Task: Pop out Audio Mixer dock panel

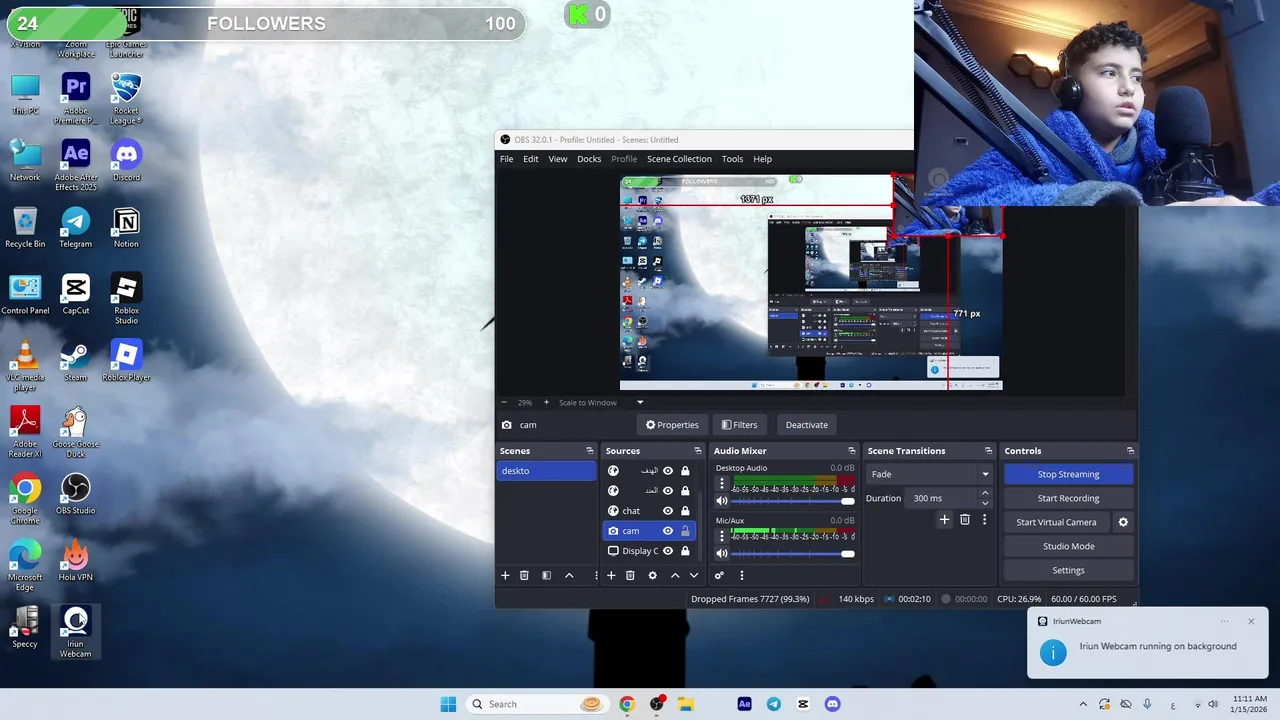Action: (852, 451)
